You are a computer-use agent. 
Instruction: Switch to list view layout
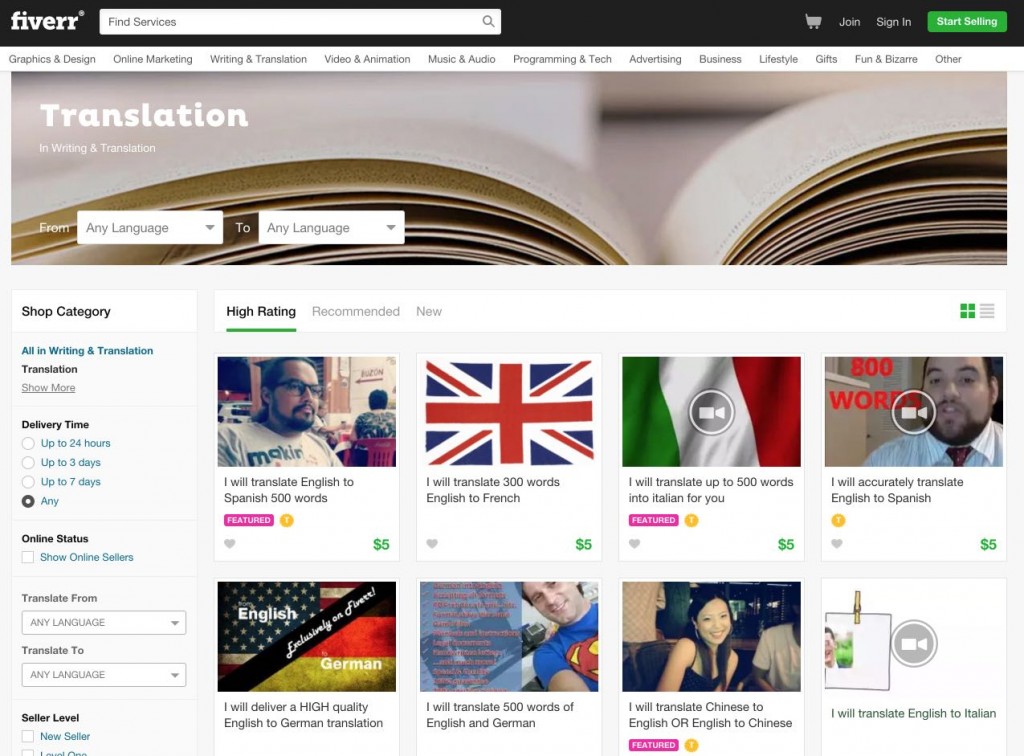tap(988, 311)
